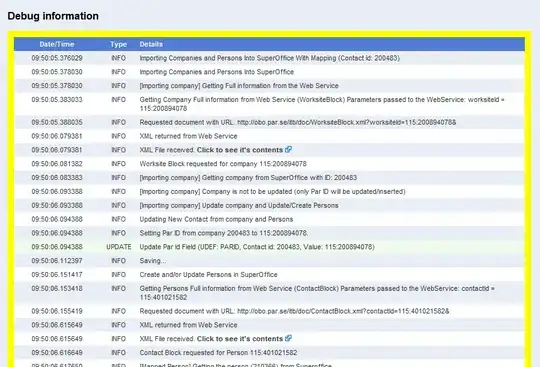The height and width of the screenshot is (367, 540).
Task: Click 'Updating New Contact from company and Persons'
Action: pos(216,219)
